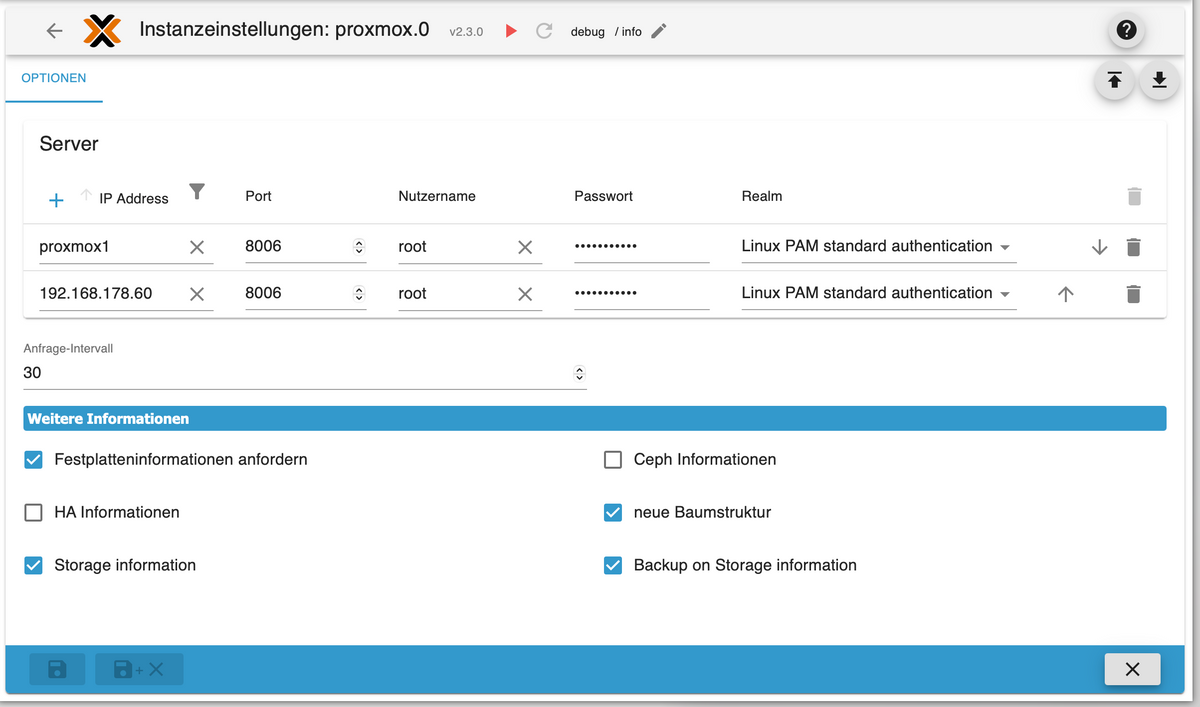Viewport: 1200px width, 707px height.
Task: Select the OPTIONEN tab
Action: pyautogui.click(x=54, y=78)
